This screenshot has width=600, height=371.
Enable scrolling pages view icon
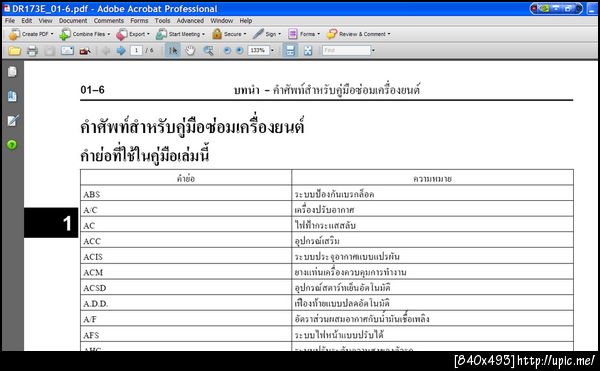(x=290, y=50)
